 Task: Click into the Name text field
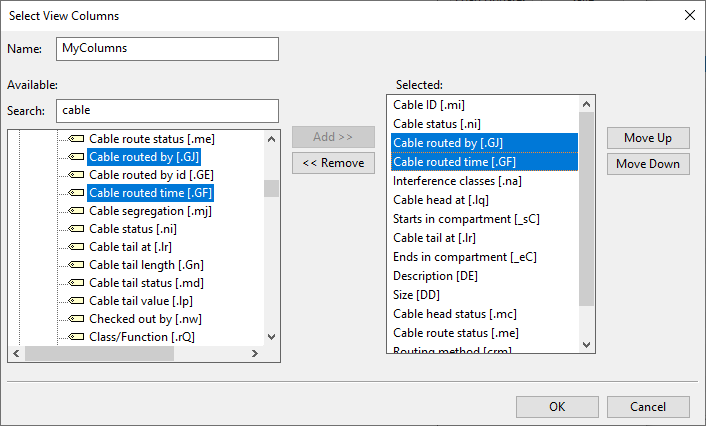[x=167, y=48]
